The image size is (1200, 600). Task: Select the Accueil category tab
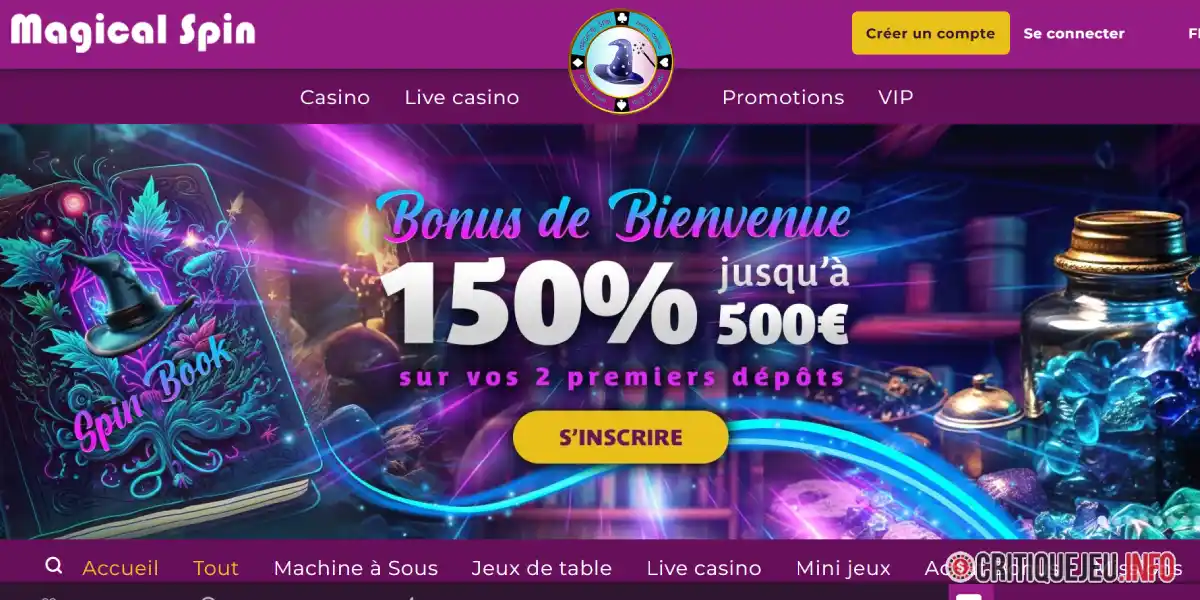click(121, 568)
